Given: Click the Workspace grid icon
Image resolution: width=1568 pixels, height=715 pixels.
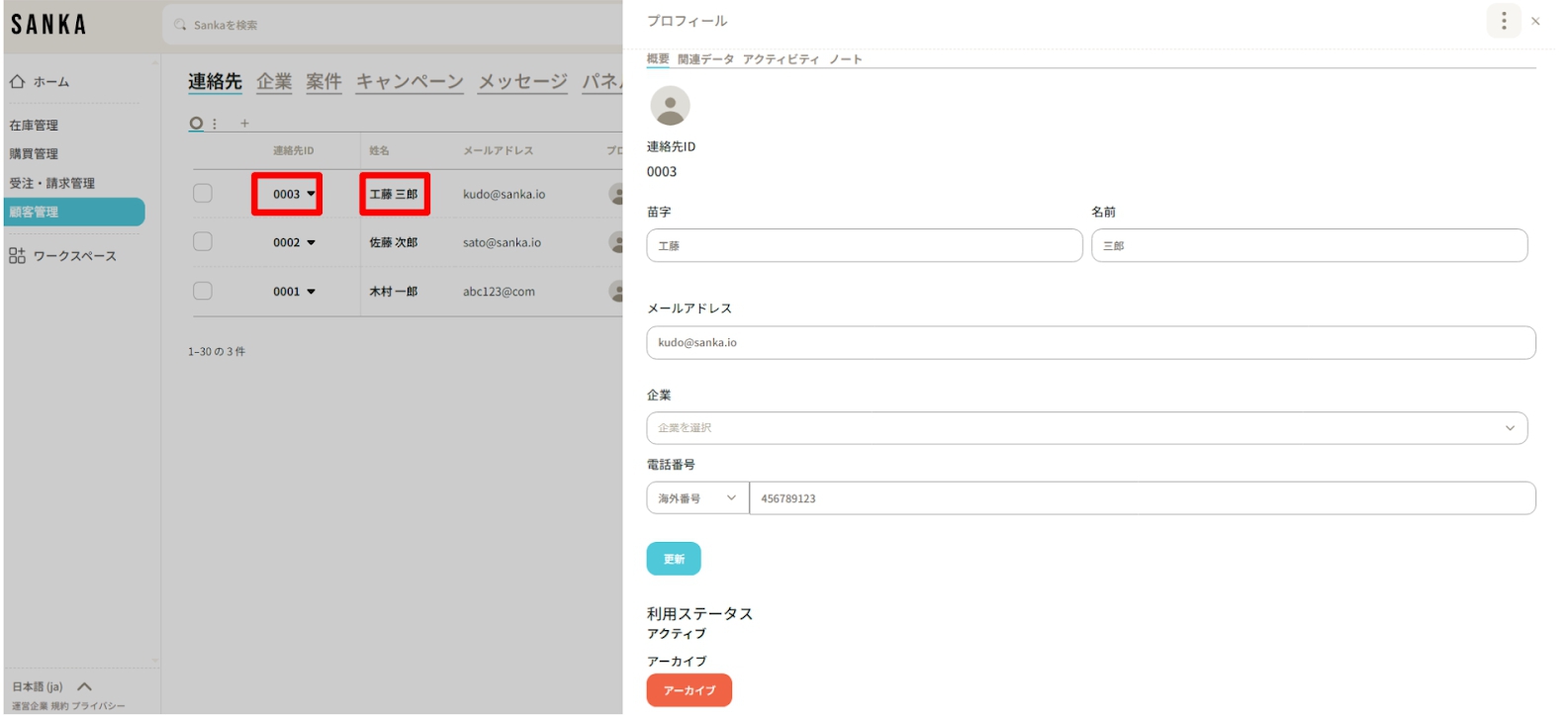Looking at the screenshot, I should 17,256.
